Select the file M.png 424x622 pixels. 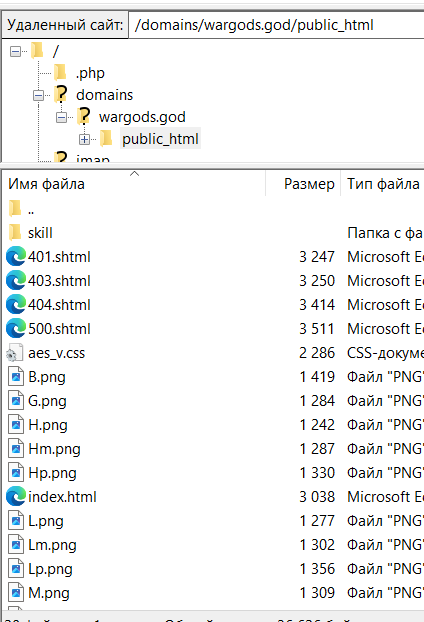click(49, 593)
